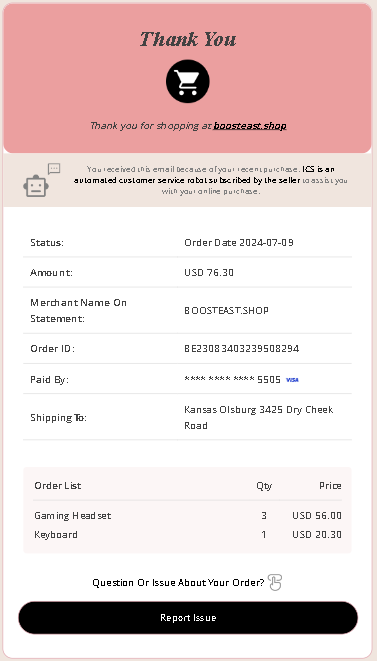Click the Report Issue button
Image resolution: width=377 pixels, height=661 pixels.
click(188, 618)
